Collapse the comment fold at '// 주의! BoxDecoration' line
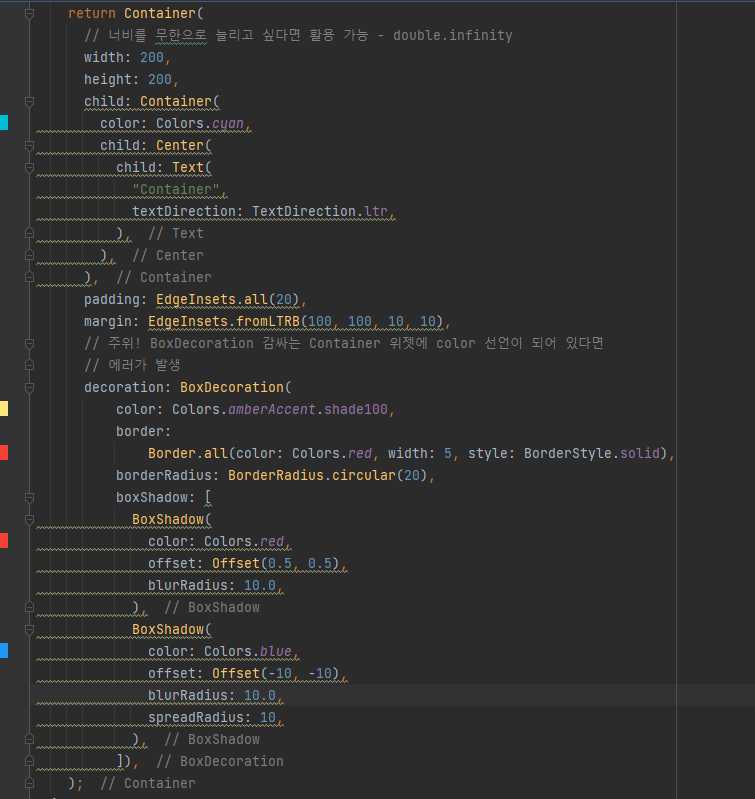 pyautogui.click(x=30, y=343)
